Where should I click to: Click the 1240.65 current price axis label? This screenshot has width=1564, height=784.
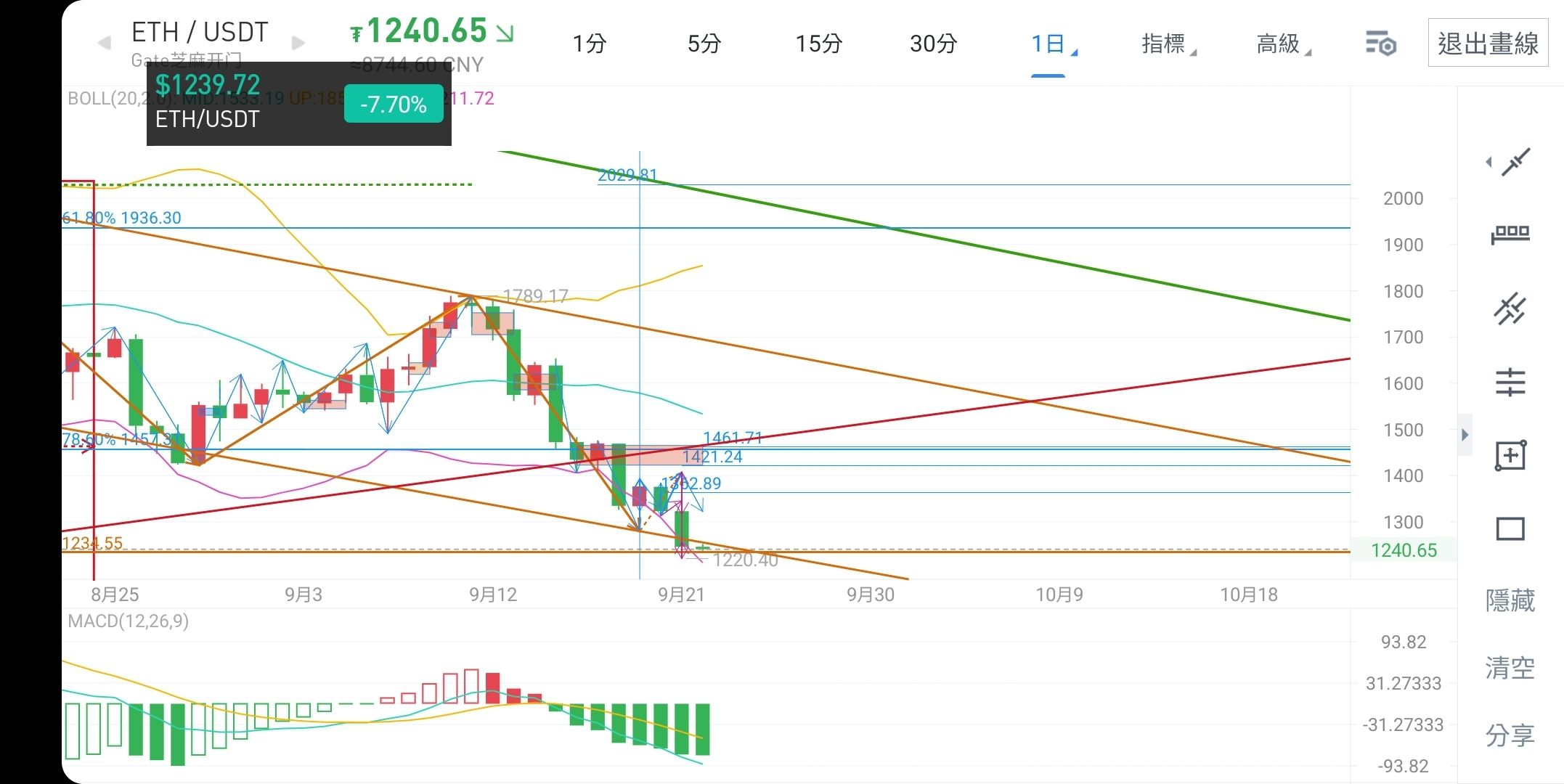[x=1404, y=550]
